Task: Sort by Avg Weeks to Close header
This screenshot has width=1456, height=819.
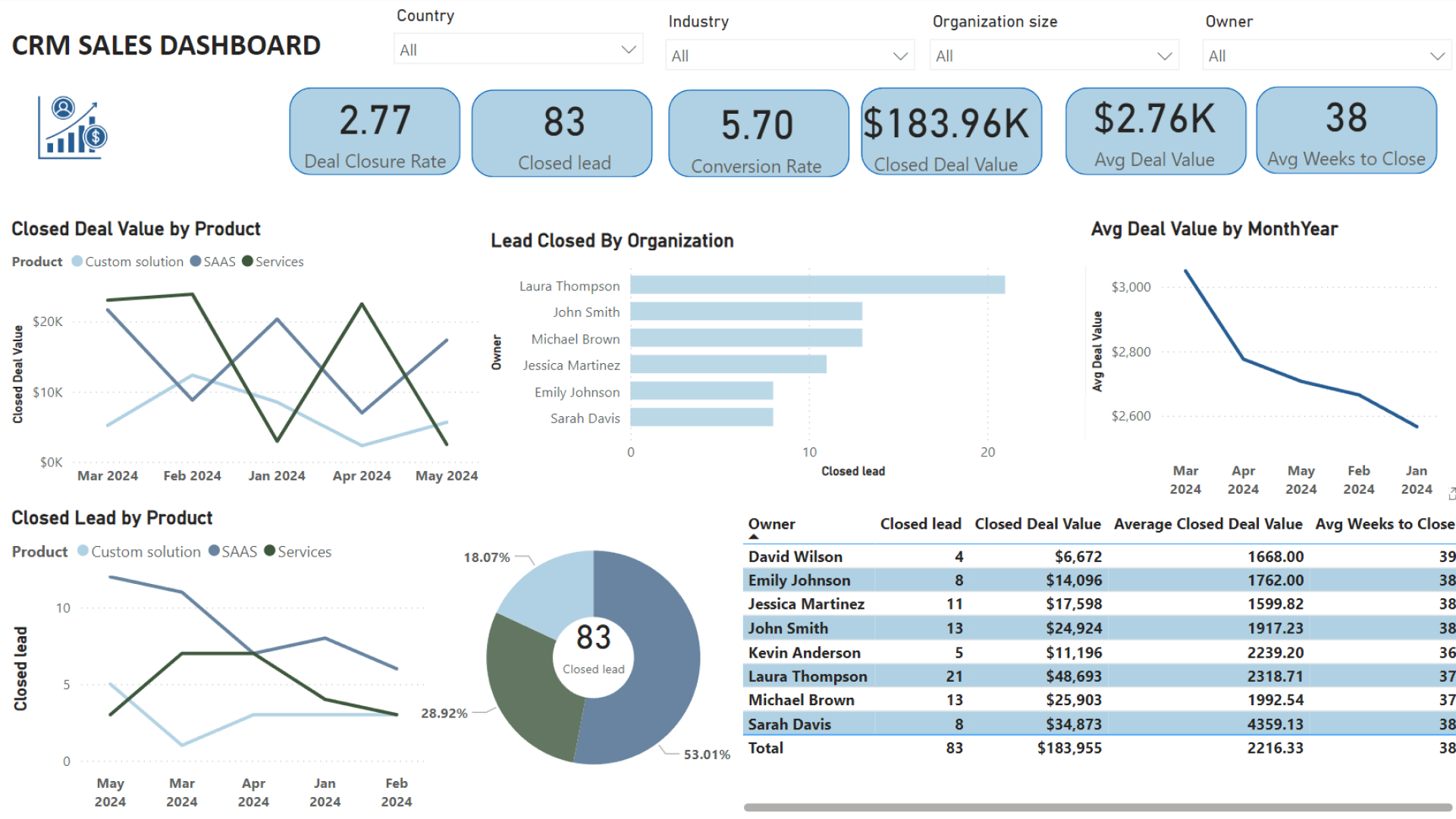Action: coord(1385,524)
